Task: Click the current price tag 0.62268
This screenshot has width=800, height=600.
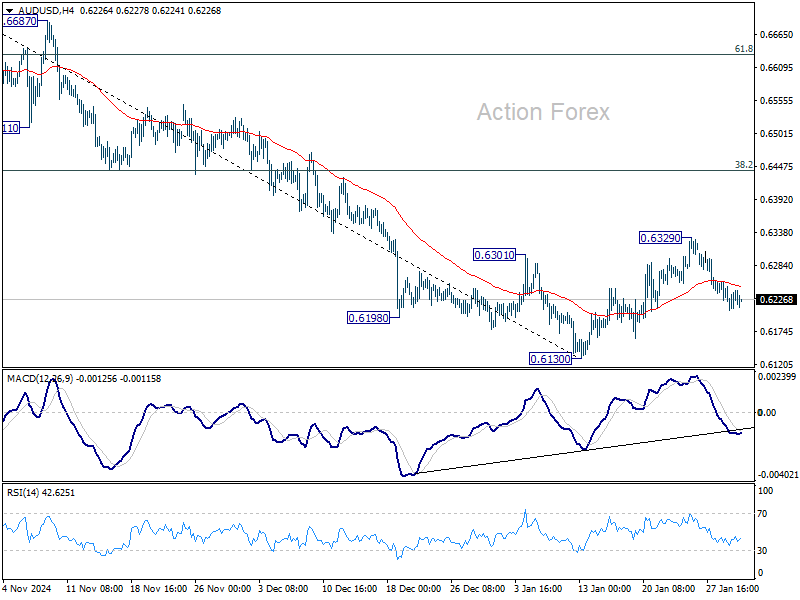Action: 776,299
